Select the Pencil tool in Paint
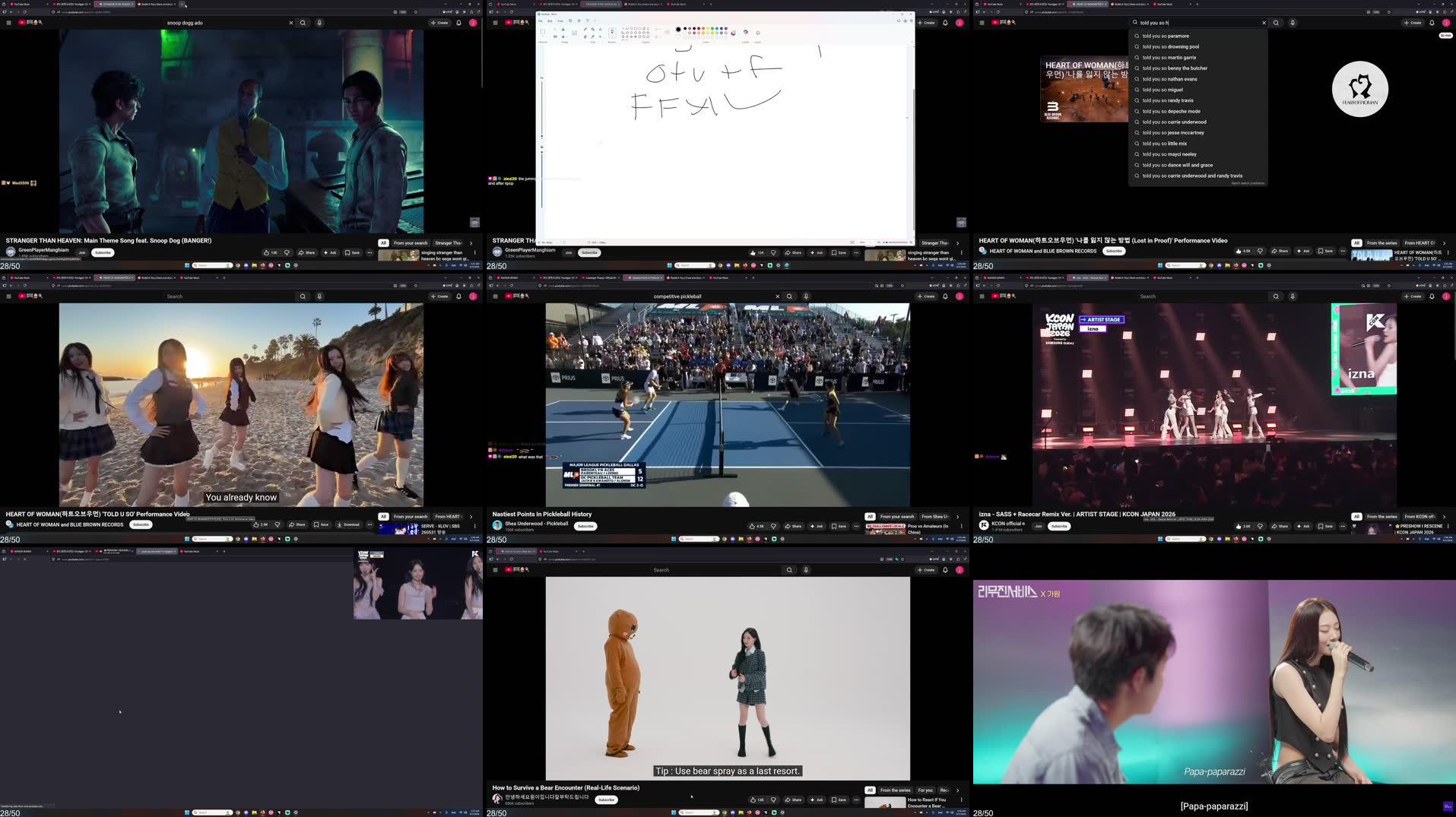The image size is (1456, 817). coord(585,30)
